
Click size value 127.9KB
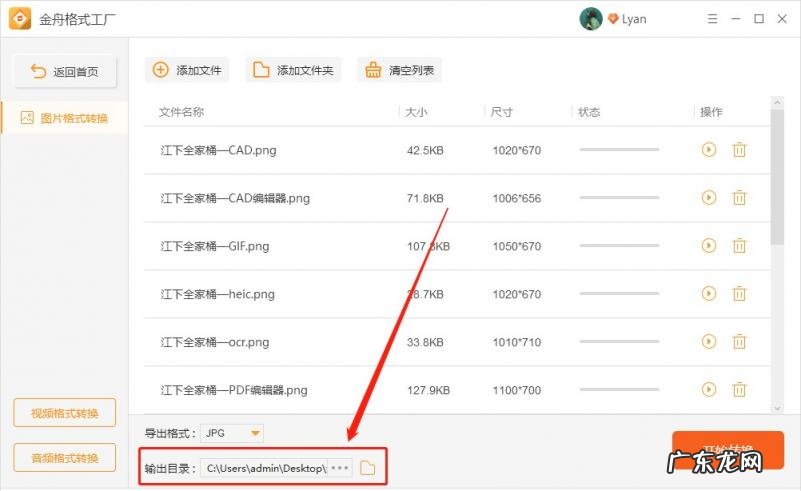[428, 390]
